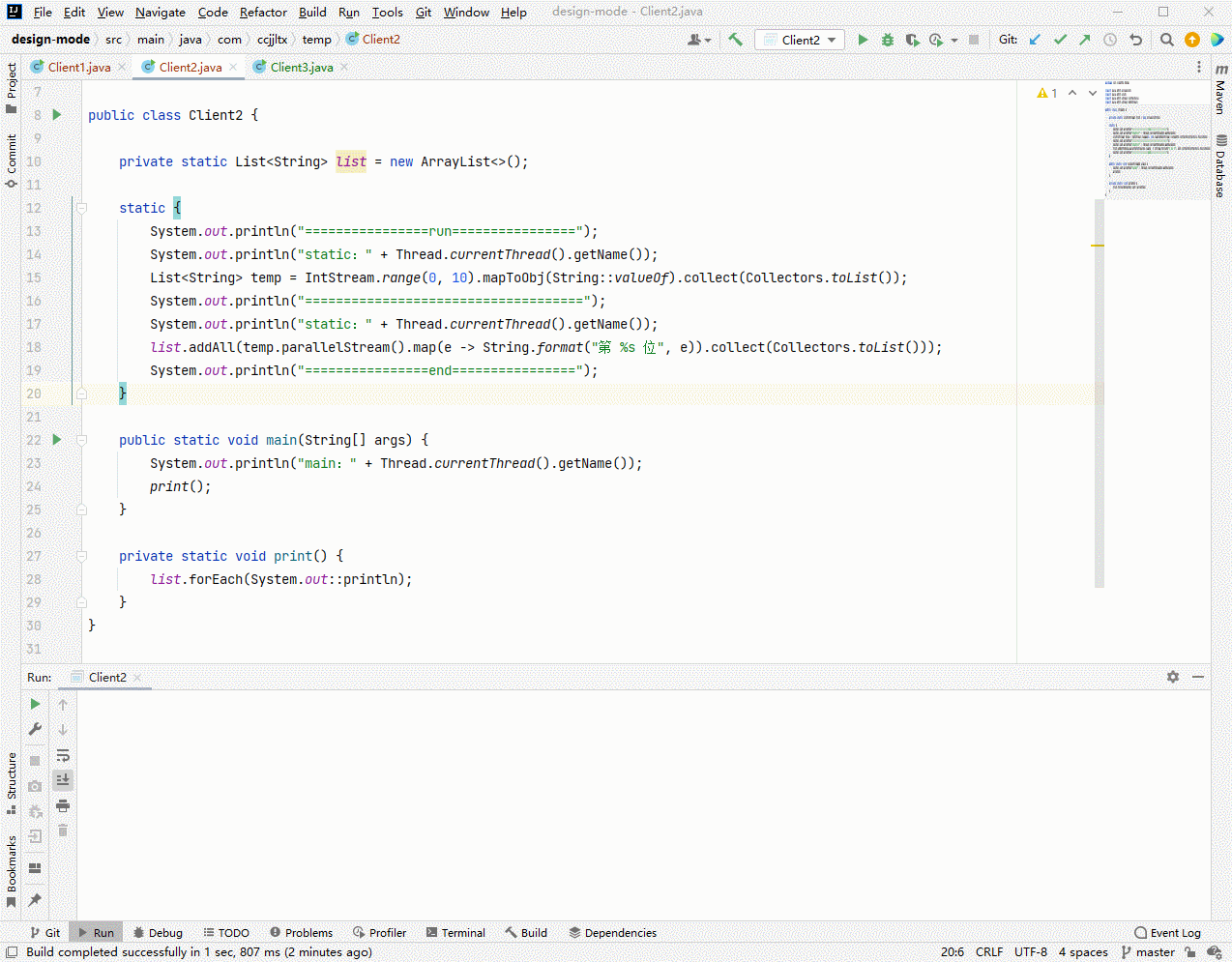Open the Terminal tool window

[455, 933]
